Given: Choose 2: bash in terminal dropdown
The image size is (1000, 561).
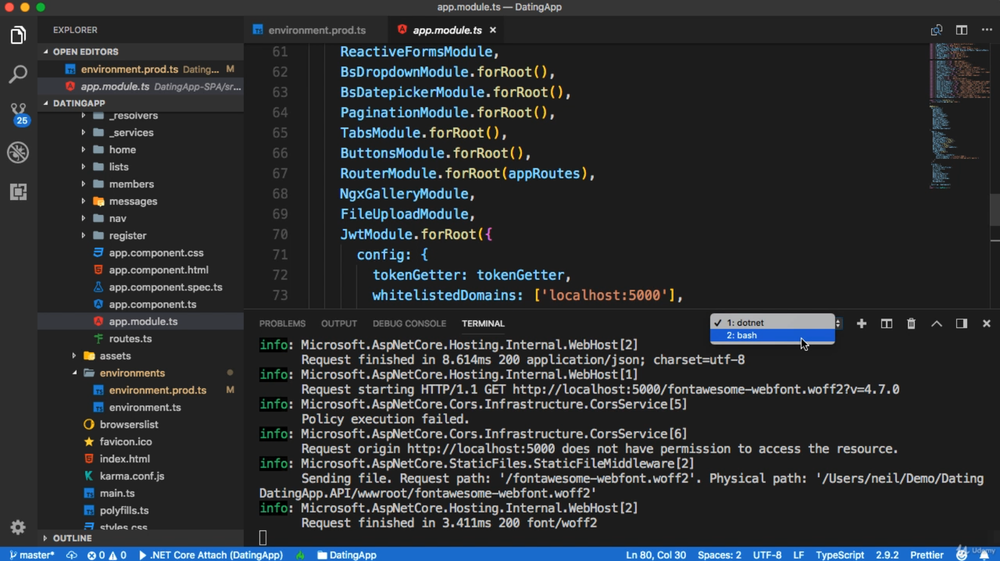Looking at the screenshot, I should (772, 335).
